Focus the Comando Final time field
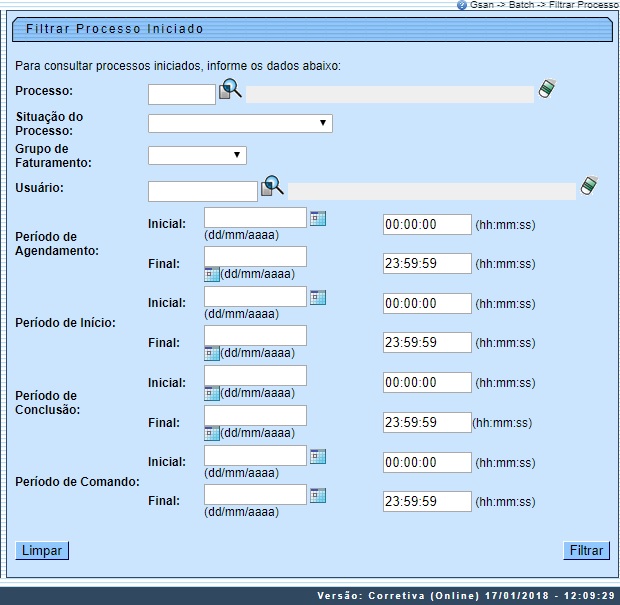Image resolution: width=620 pixels, height=605 pixels. (x=427, y=501)
